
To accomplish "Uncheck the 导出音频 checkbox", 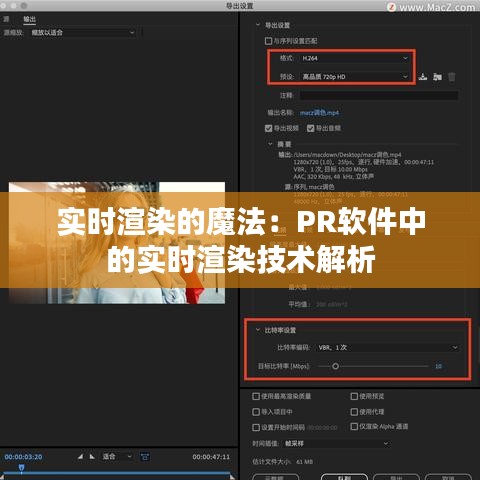I will point(310,128).
